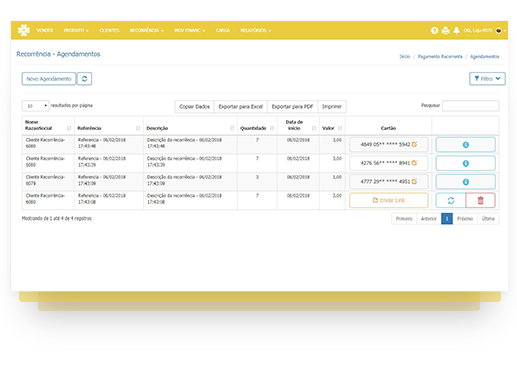Image resolution: width=517 pixels, height=379 pixels.
Task: Click the info button for card ending 4951
Action: [465, 182]
